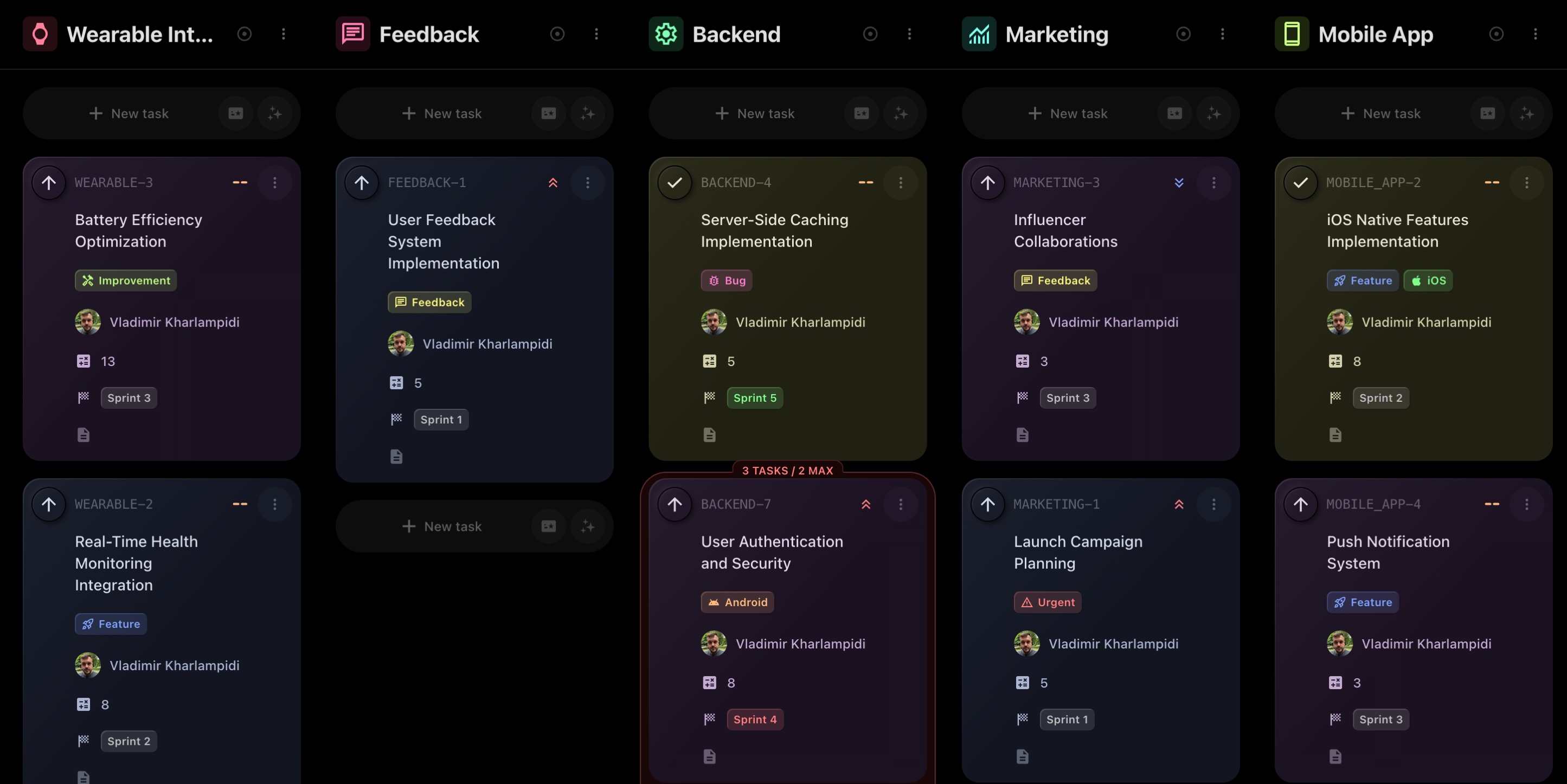The image size is (1567, 784).
Task: Click the sprint flag icon on MARKETING-1 card
Action: click(x=1023, y=719)
